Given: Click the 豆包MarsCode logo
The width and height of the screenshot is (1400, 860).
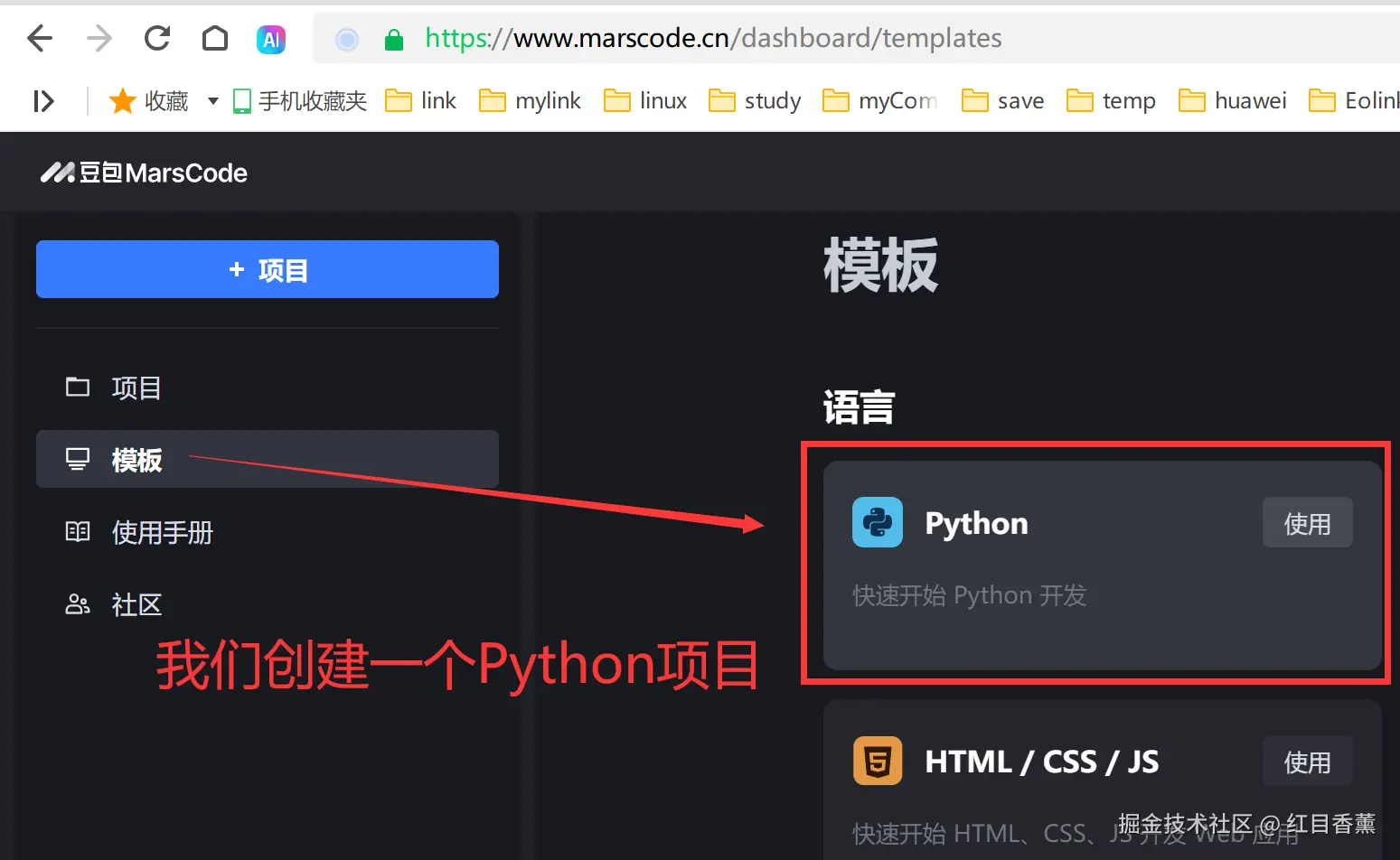Looking at the screenshot, I should 144,173.
